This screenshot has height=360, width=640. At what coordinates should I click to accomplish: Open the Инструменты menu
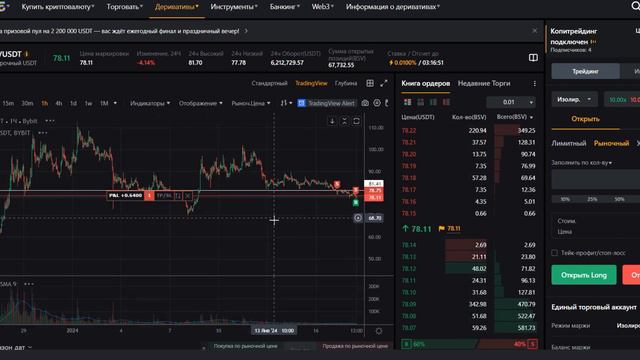(234, 7)
